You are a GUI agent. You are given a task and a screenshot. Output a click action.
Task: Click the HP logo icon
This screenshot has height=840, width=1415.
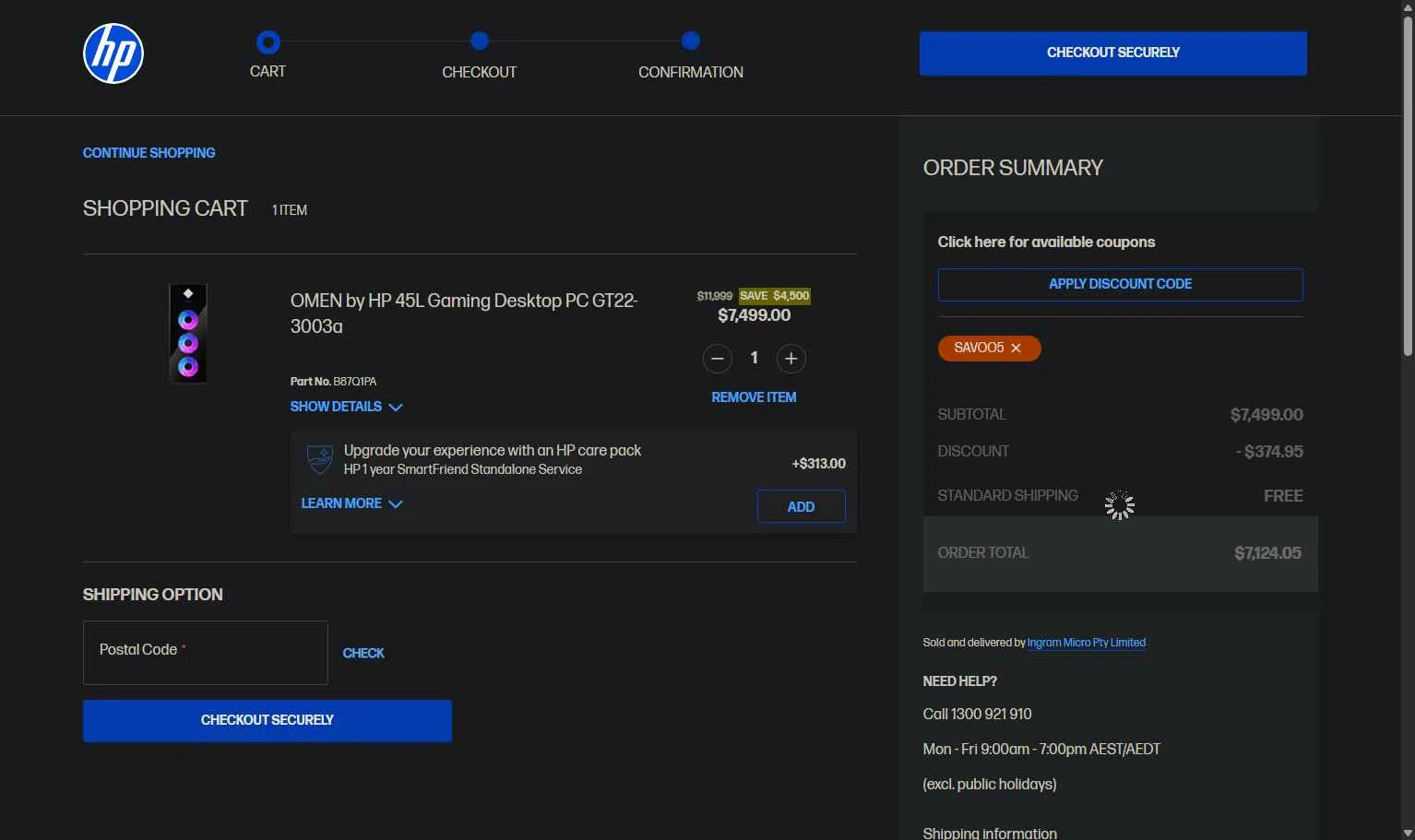tap(113, 53)
